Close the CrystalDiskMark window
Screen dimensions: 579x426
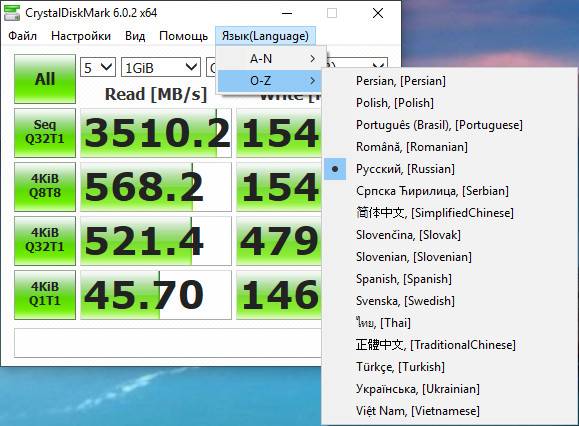377,13
